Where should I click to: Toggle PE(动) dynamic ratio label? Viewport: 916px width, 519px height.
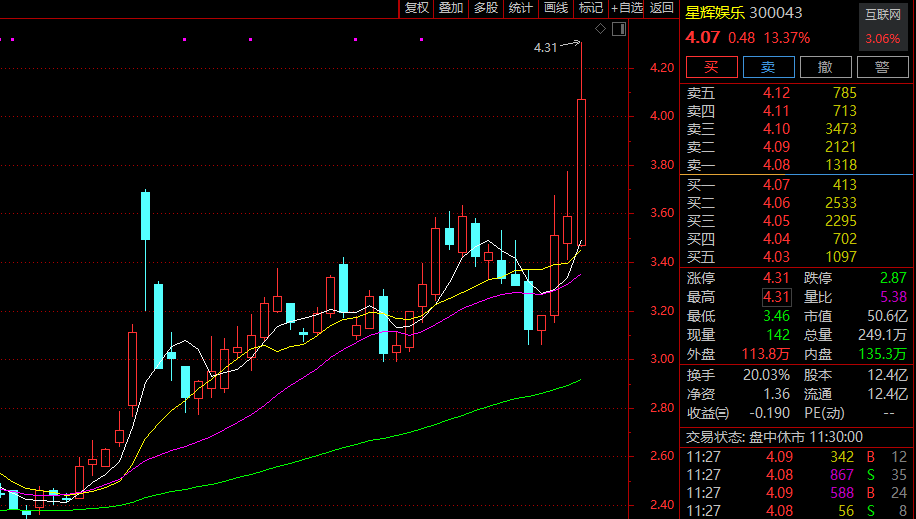pyautogui.click(x=825, y=413)
